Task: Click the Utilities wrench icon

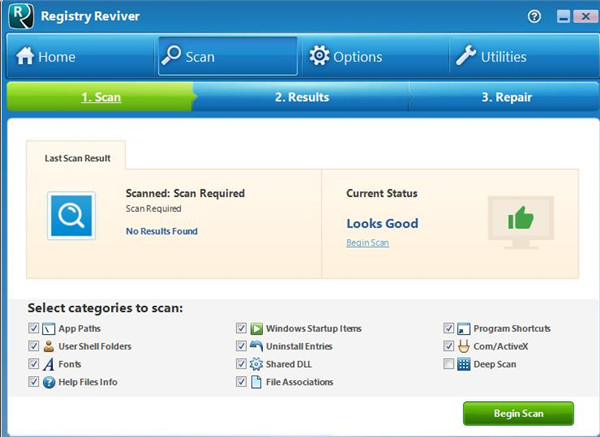Action: (x=466, y=55)
